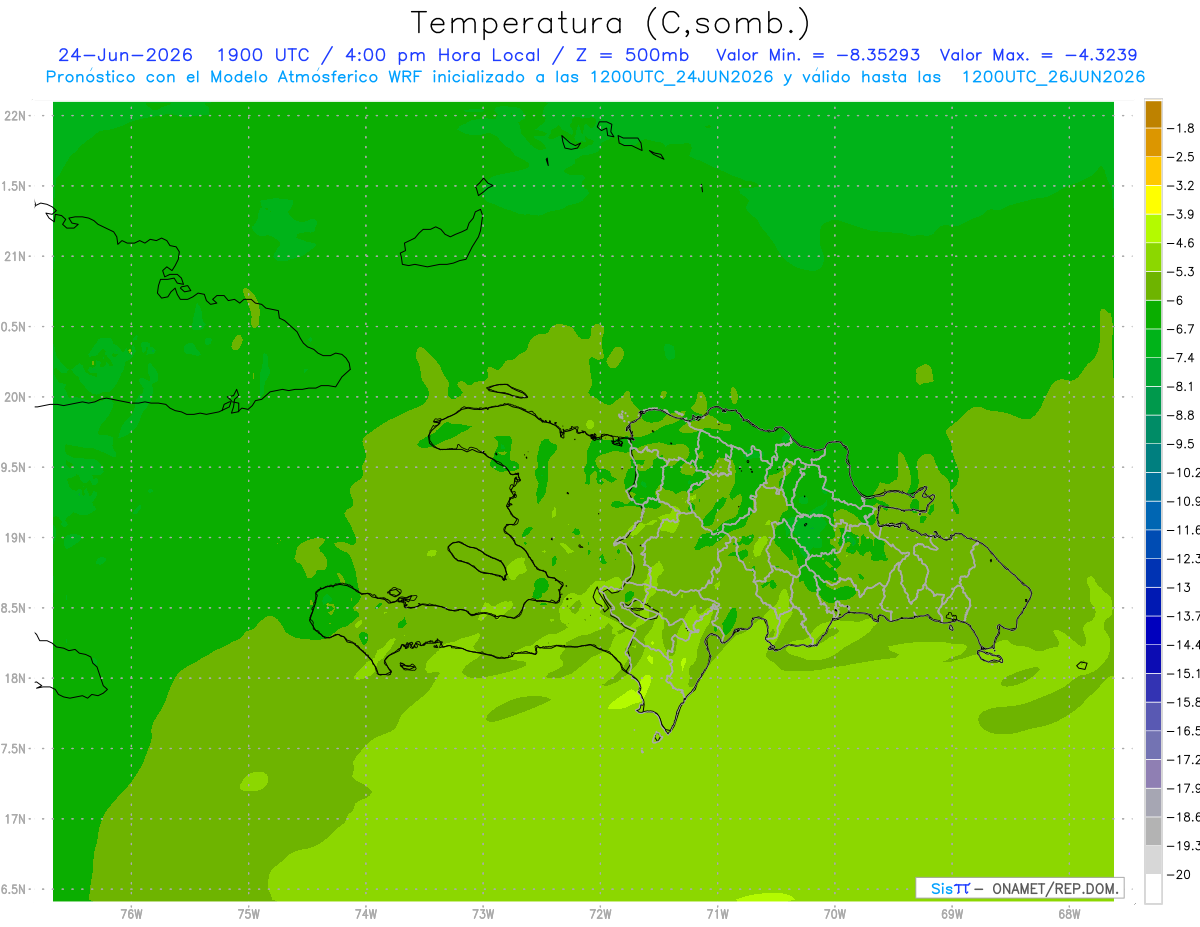Click the "20N" latitude label
This screenshot has width=1200, height=927.
14,397
